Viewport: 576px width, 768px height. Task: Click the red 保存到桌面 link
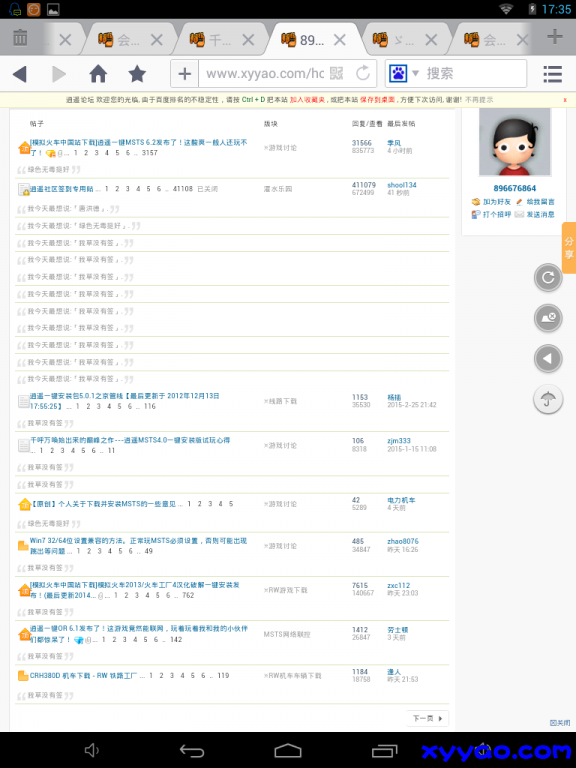378,100
